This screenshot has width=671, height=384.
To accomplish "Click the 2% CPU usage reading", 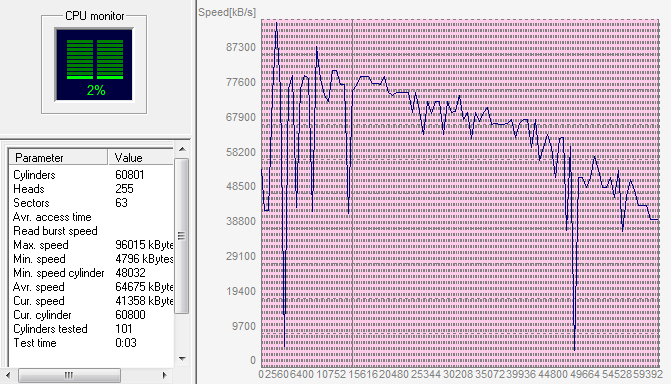I will pyautogui.click(x=96, y=90).
